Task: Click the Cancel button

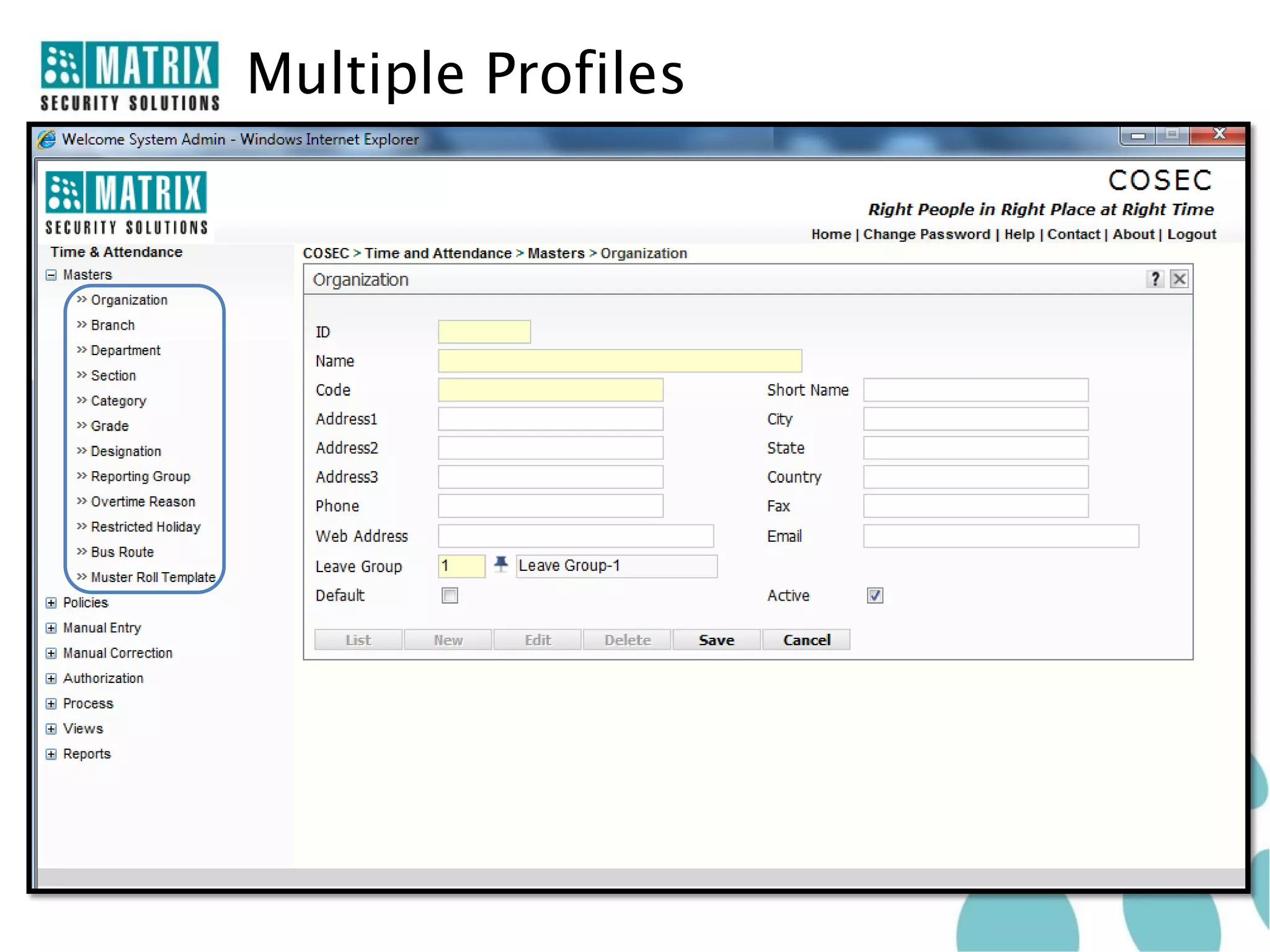Action: coord(806,640)
